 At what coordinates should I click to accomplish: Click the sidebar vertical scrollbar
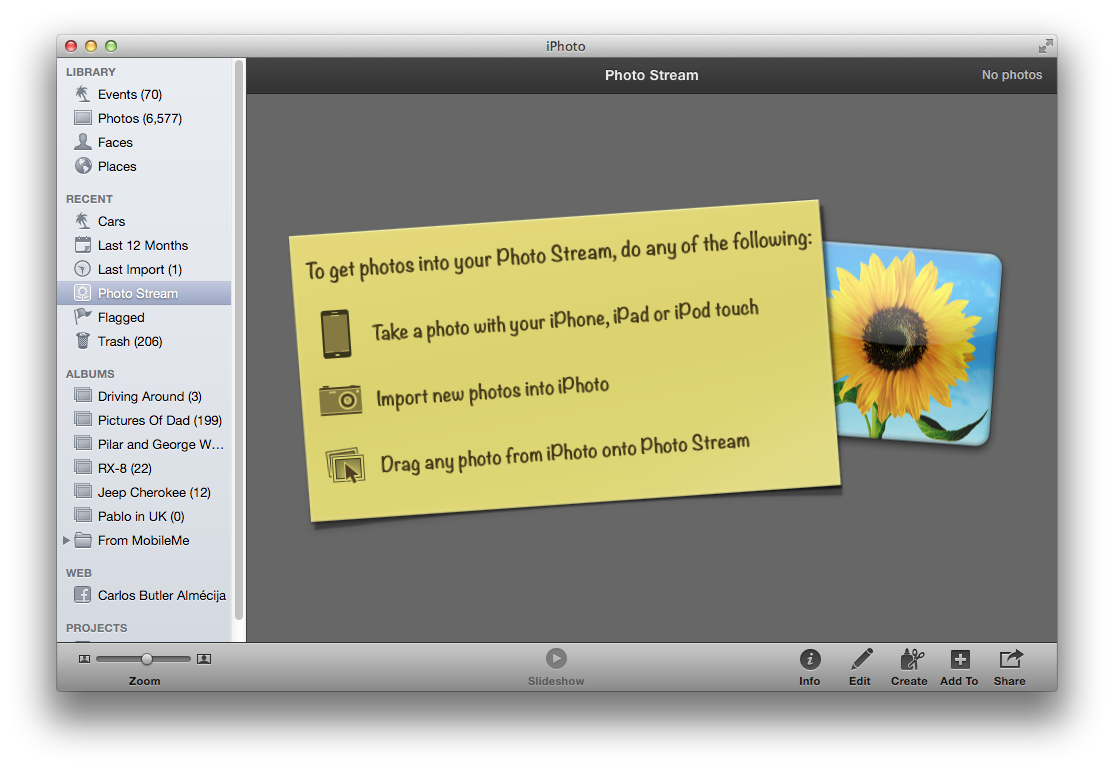tap(239, 340)
